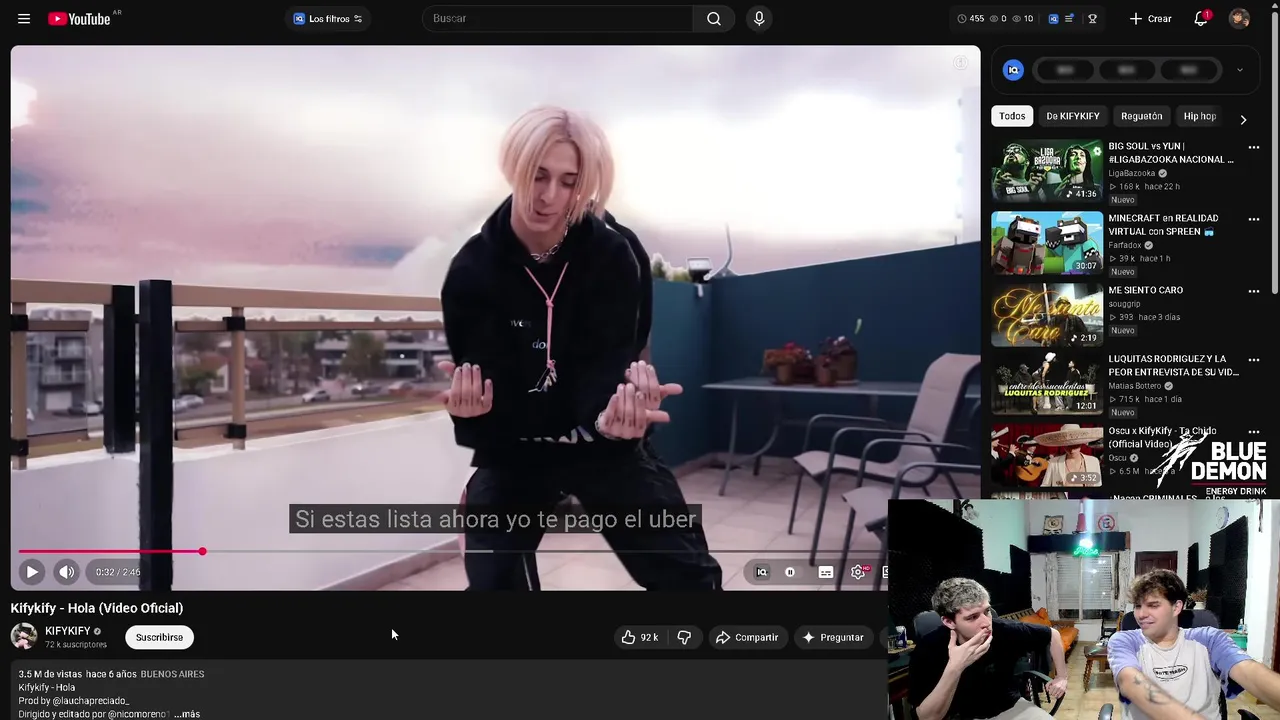Like the video with 92 k likes

pyautogui.click(x=640, y=637)
